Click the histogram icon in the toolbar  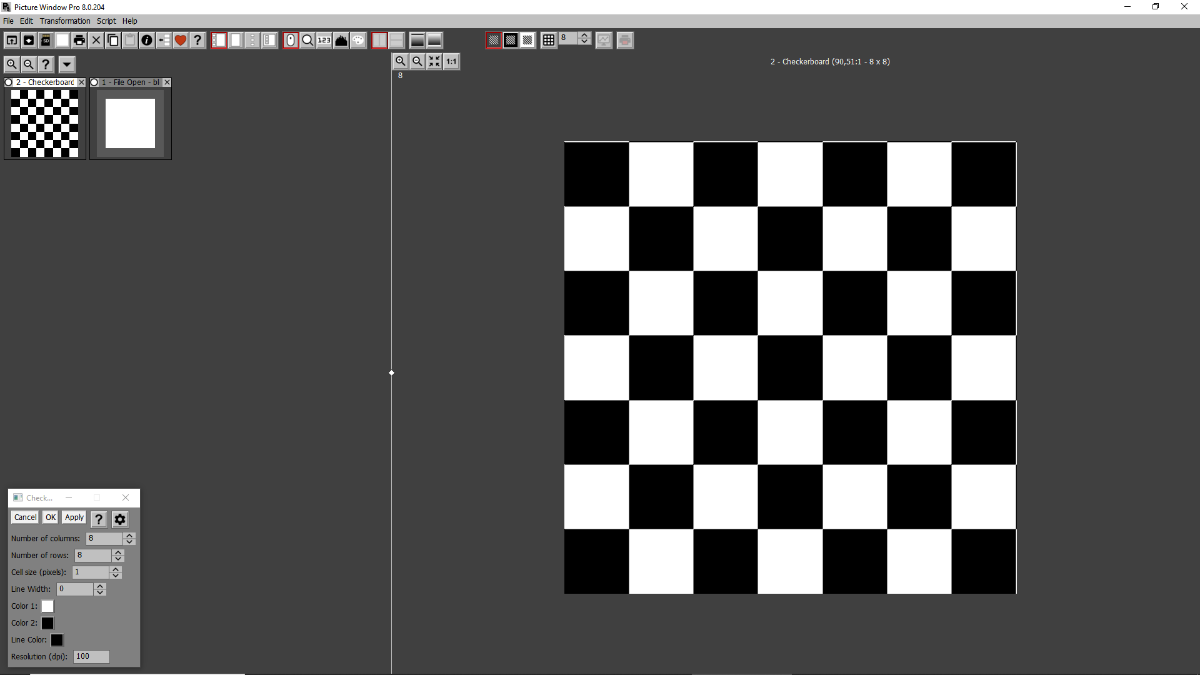(341, 40)
